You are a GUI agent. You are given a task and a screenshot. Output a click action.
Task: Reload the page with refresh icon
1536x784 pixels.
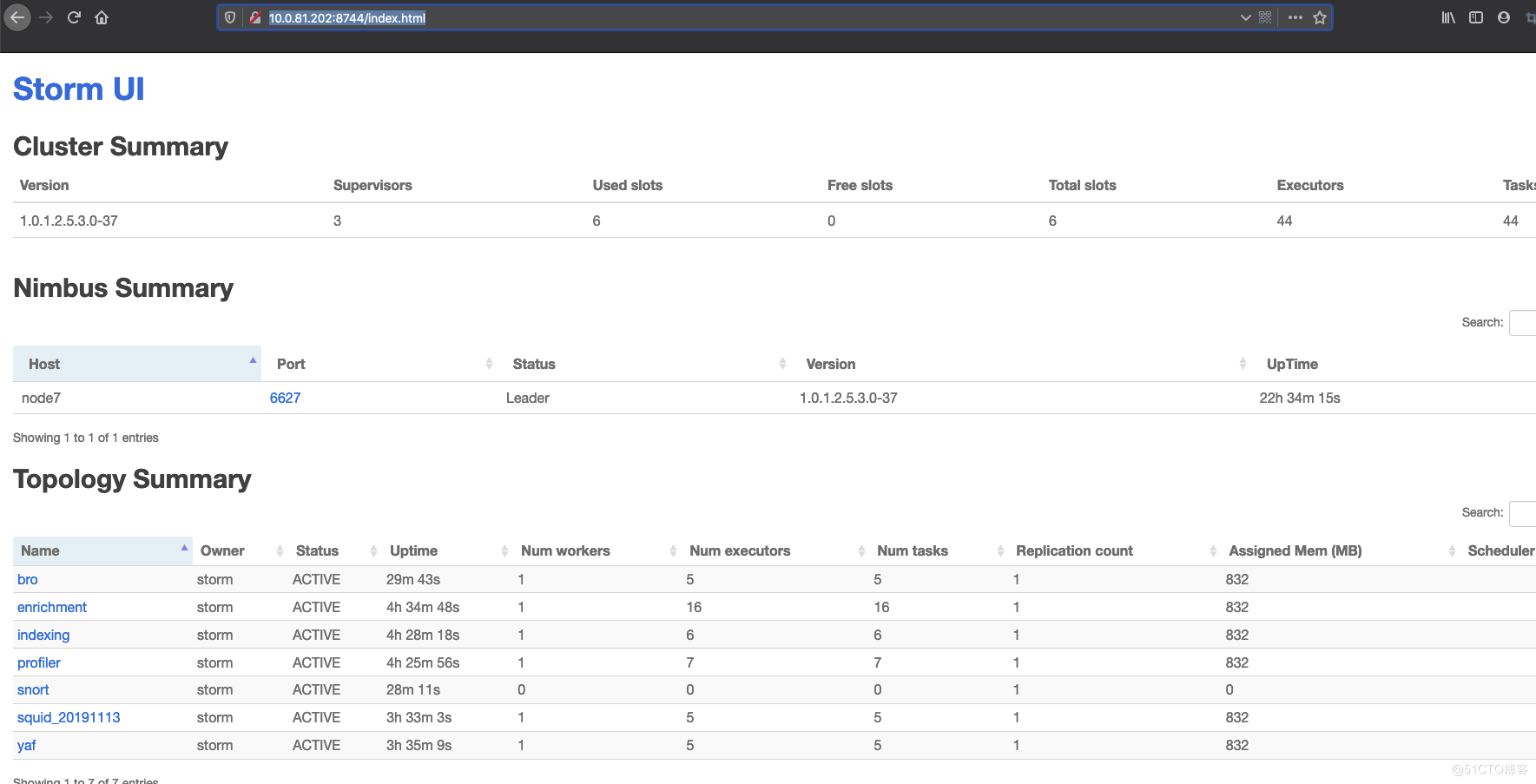74,17
